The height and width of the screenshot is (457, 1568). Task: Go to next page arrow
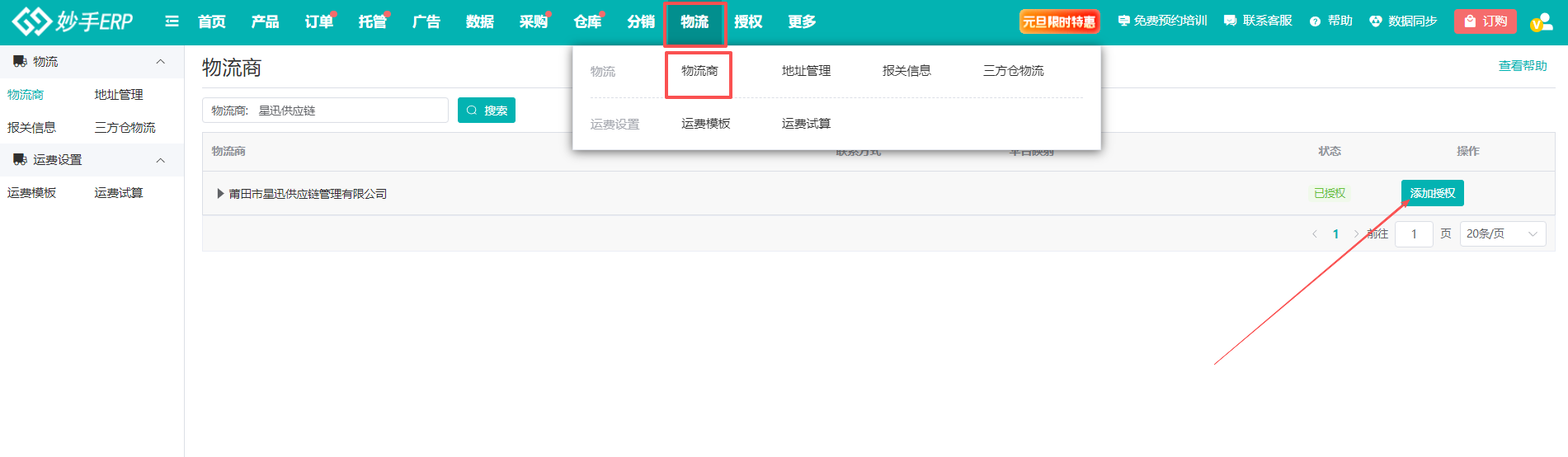pos(1356,234)
